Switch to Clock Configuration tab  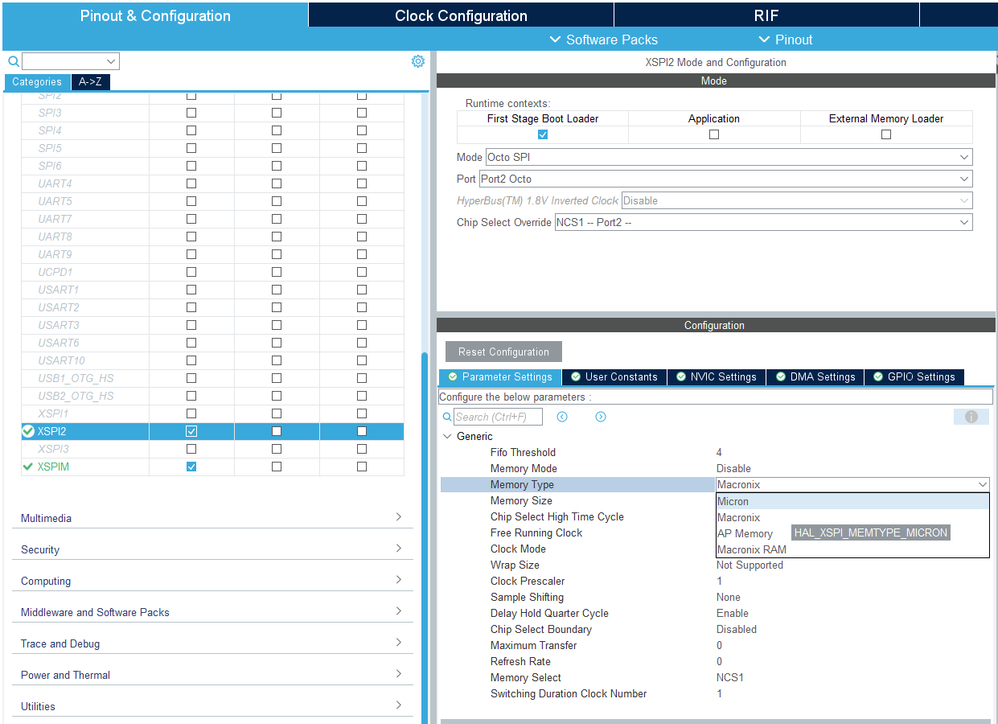point(461,15)
